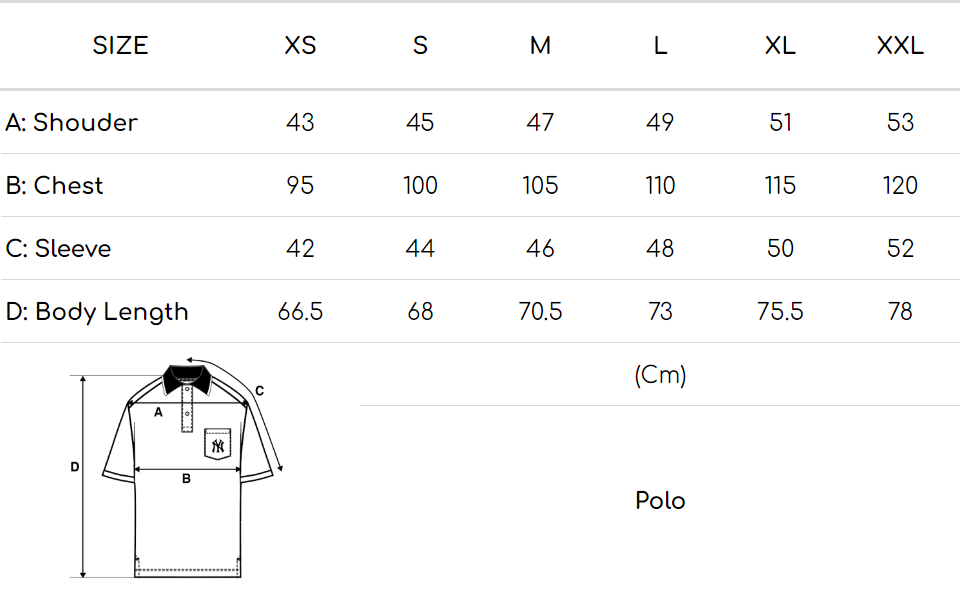Click the letter B on chest line

pos(186,479)
